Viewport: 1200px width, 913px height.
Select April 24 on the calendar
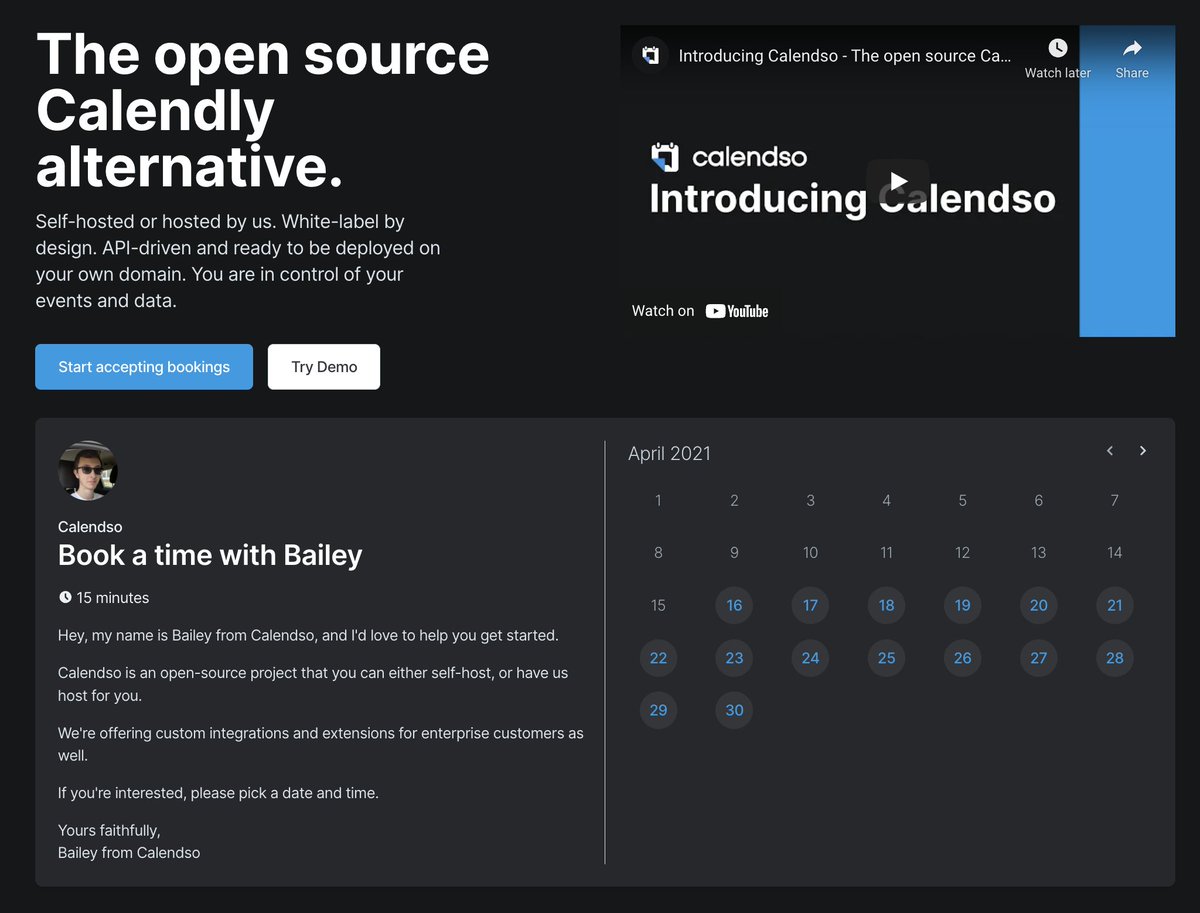coord(810,658)
